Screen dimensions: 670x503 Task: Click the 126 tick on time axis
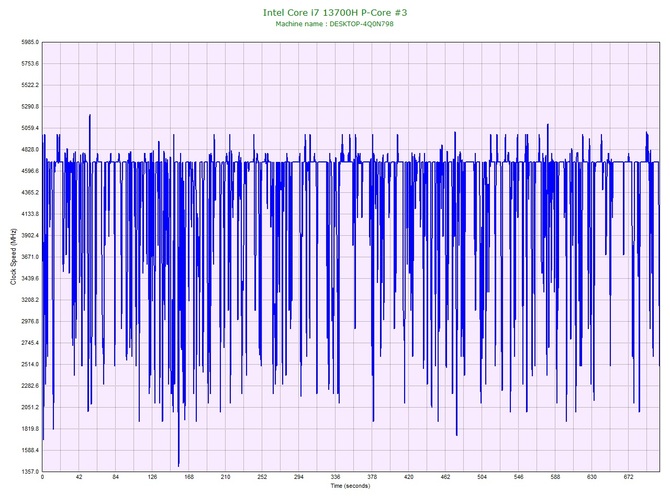click(152, 477)
